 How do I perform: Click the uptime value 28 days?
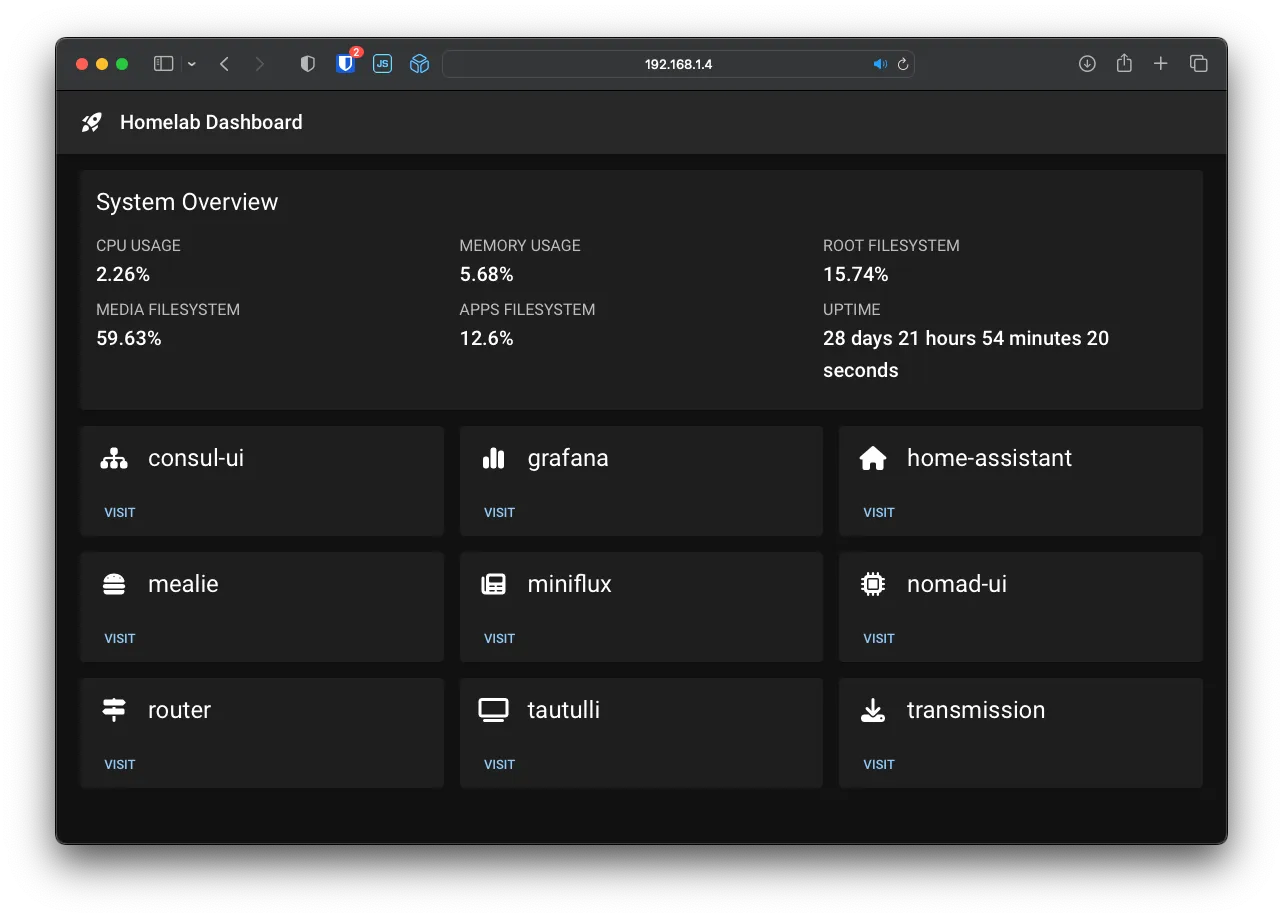966,354
